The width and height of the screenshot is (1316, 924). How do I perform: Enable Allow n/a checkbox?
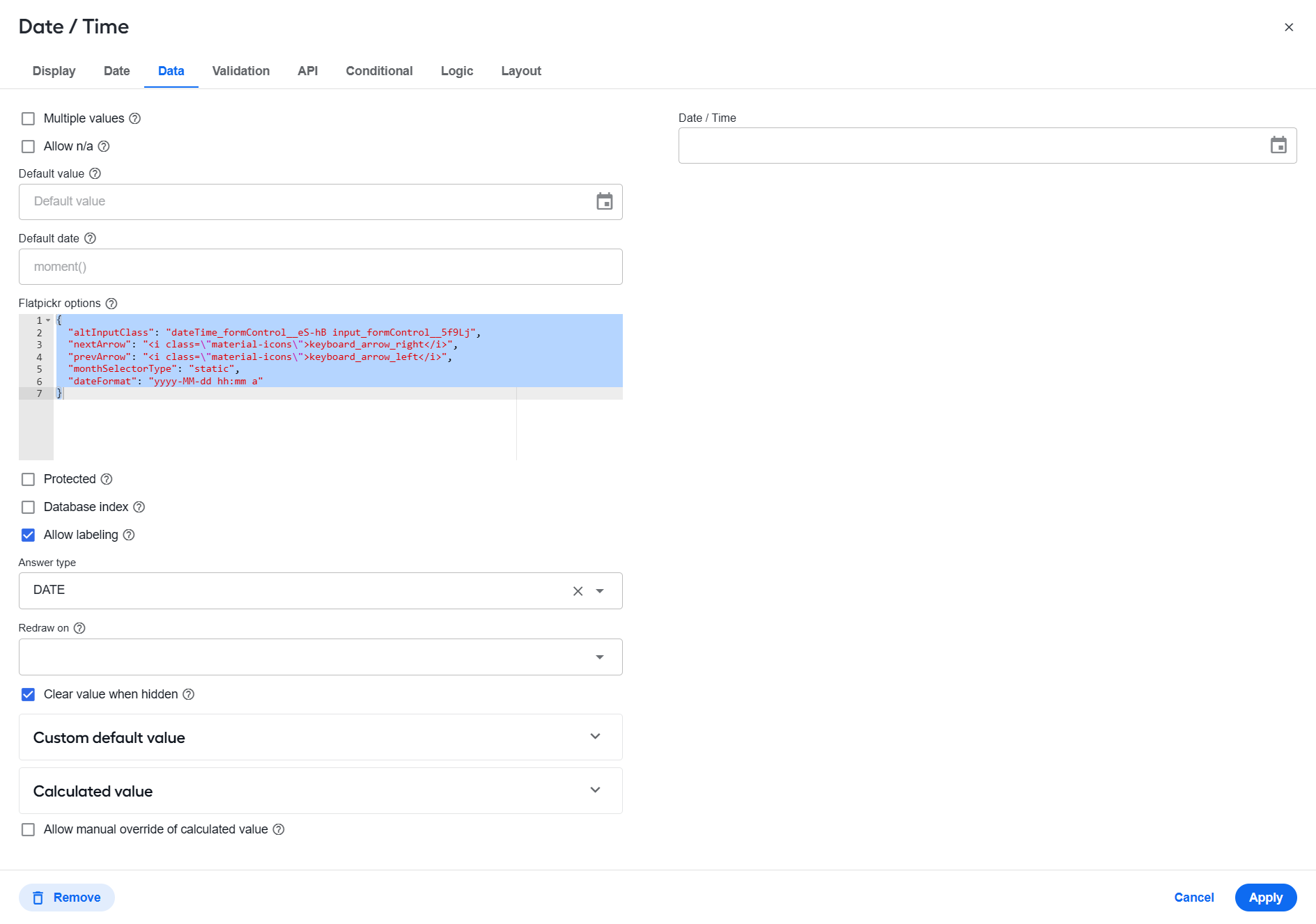tap(28, 146)
